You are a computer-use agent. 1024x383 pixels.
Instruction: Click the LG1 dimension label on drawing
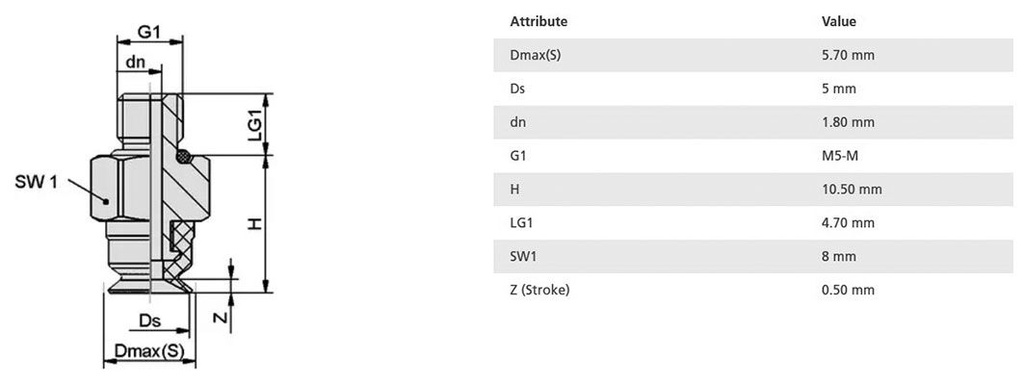[255, 125]
